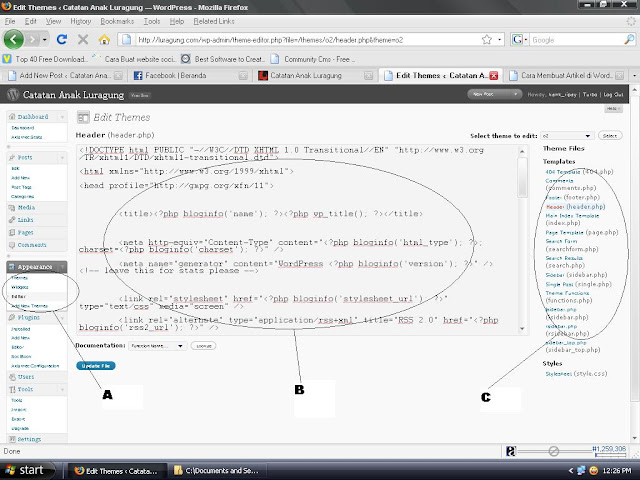Click the Lookup button
Screen dimensions: 640x480
(204, 346)
